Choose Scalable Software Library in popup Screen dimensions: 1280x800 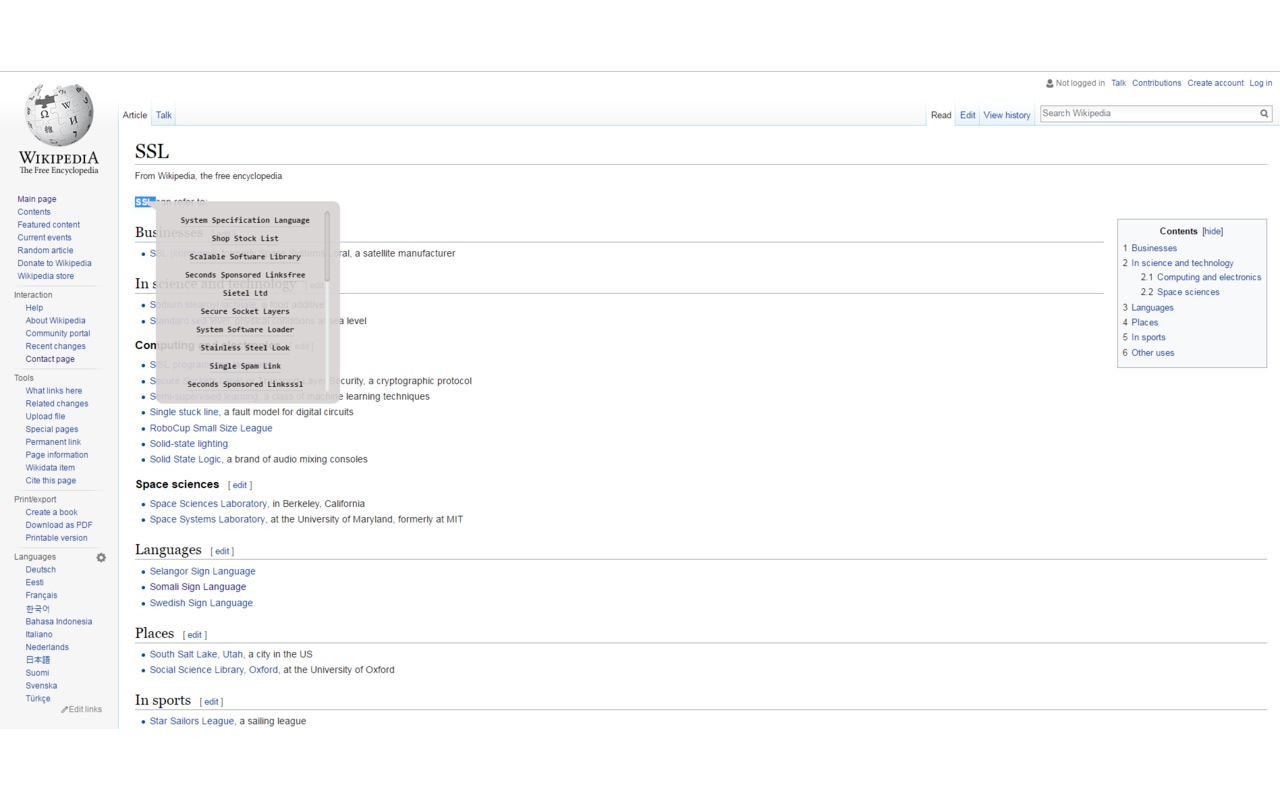pos(245,256)
